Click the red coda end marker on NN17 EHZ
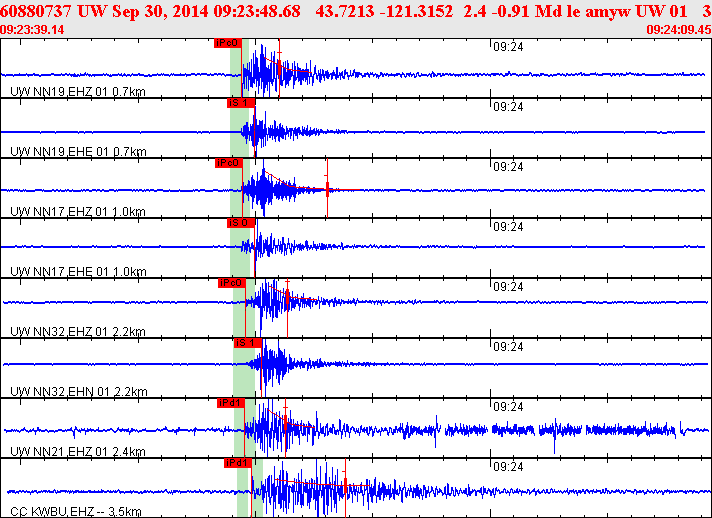This screenshot has width=712, height=518. (x=327, y=188)
